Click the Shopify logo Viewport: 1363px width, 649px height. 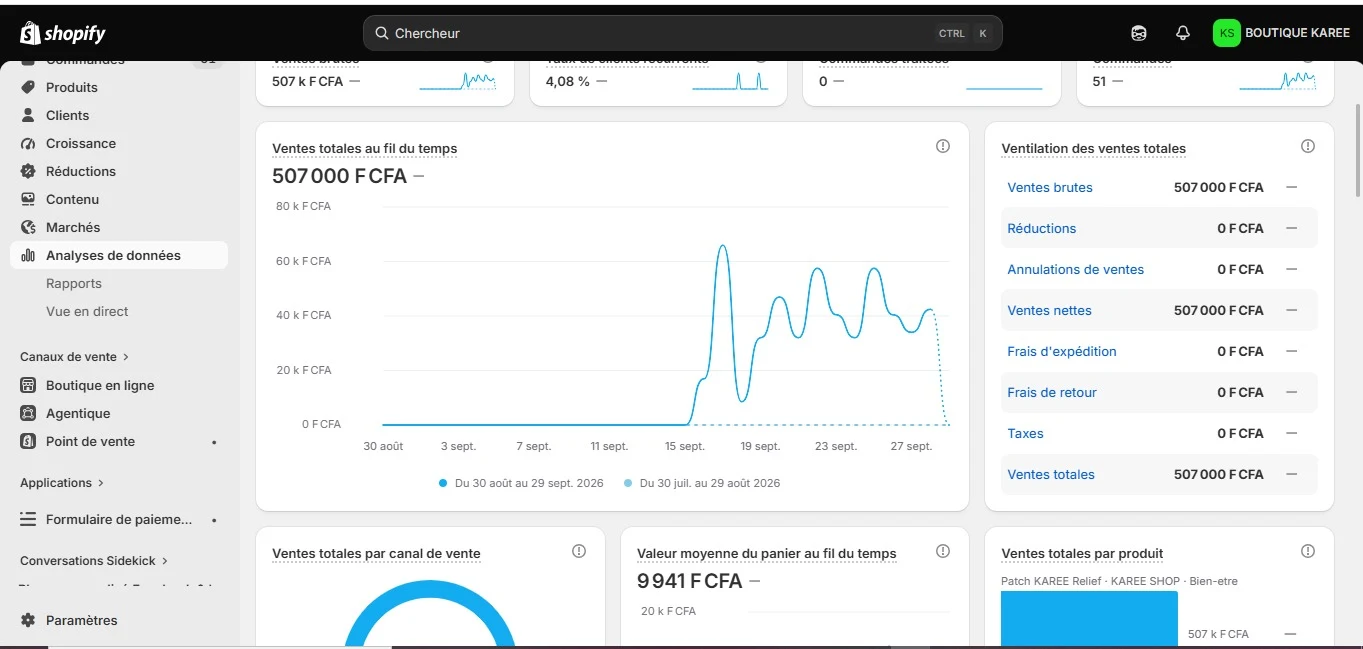point(63,33)
